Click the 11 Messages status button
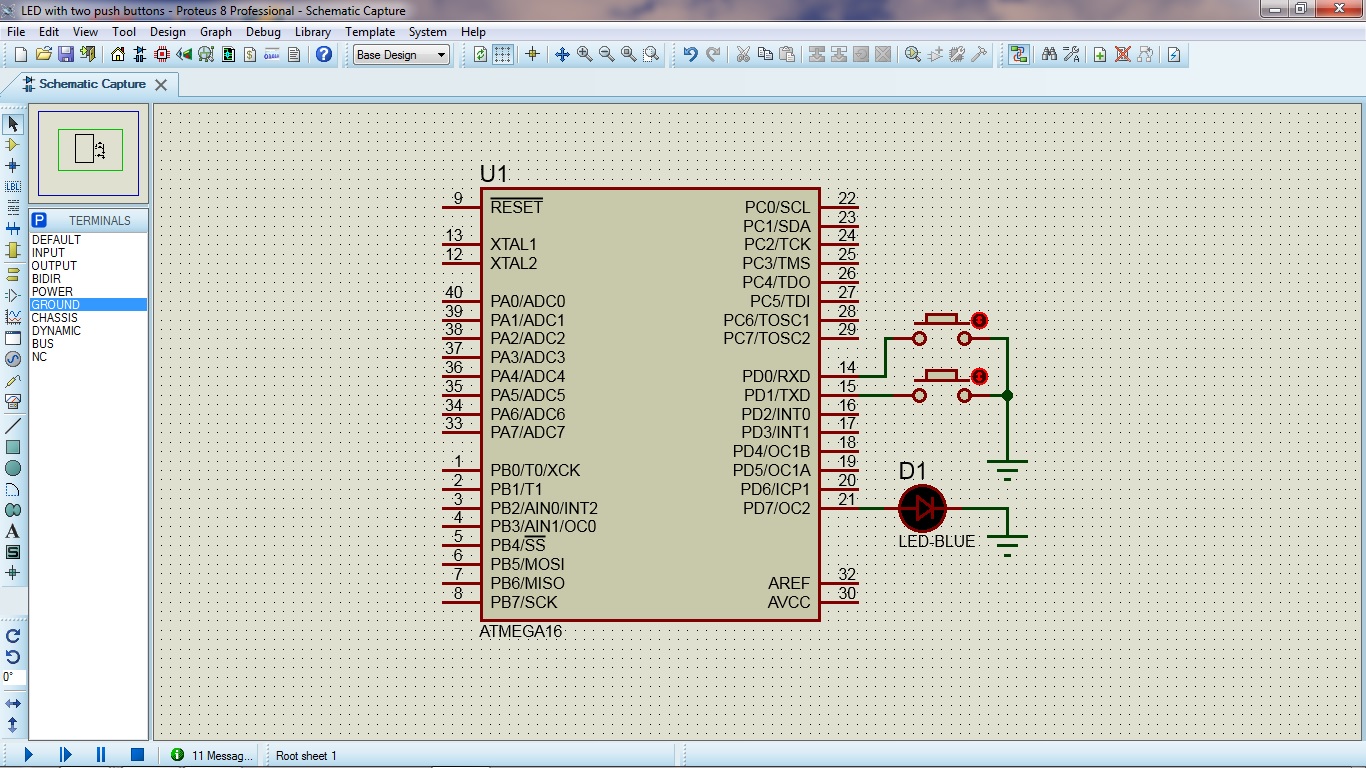 (211, 755)
